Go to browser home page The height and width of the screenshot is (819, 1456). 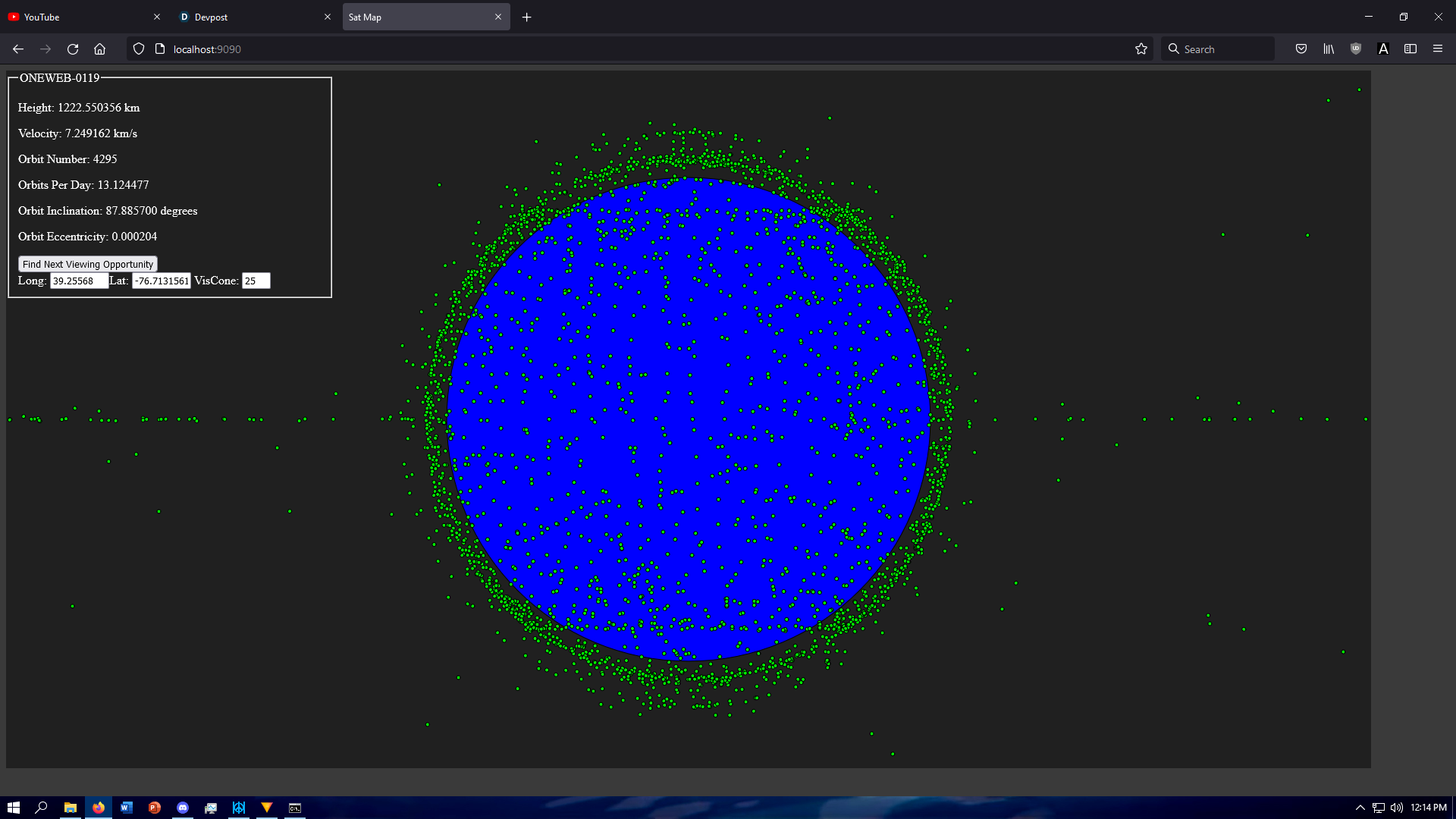(99, 49)
